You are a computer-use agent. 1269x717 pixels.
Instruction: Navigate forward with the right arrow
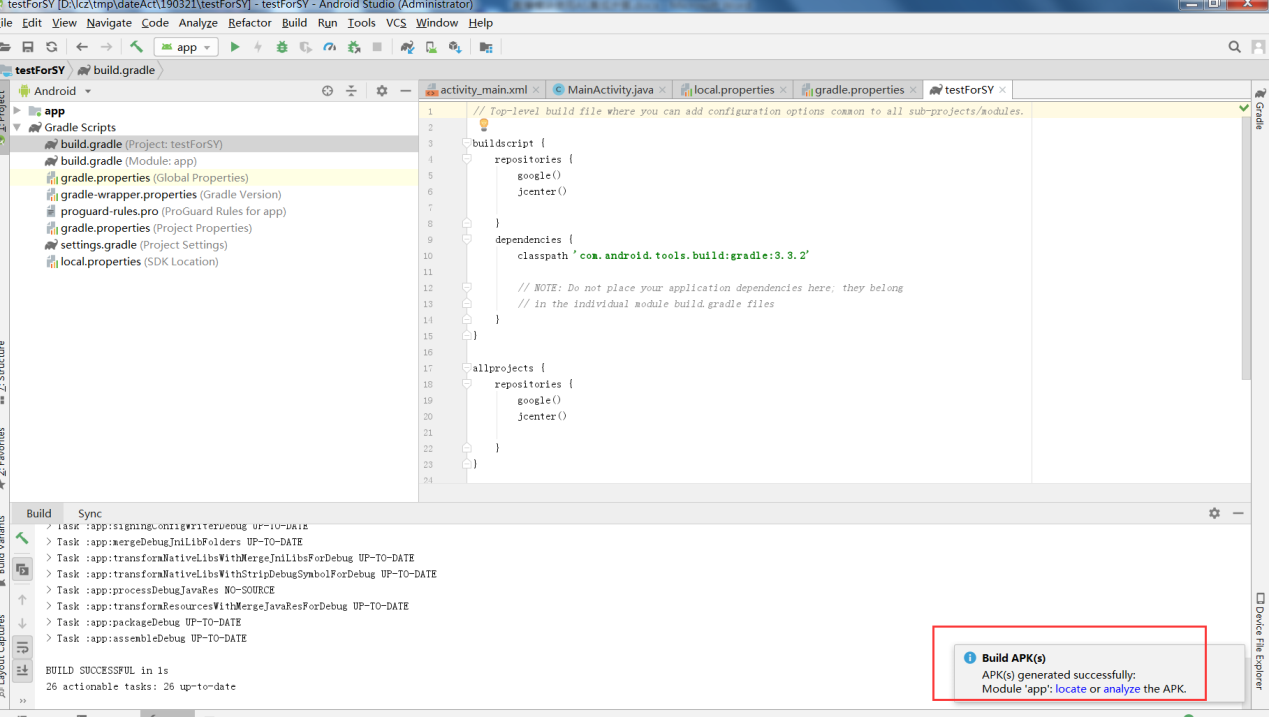(106, 47)
